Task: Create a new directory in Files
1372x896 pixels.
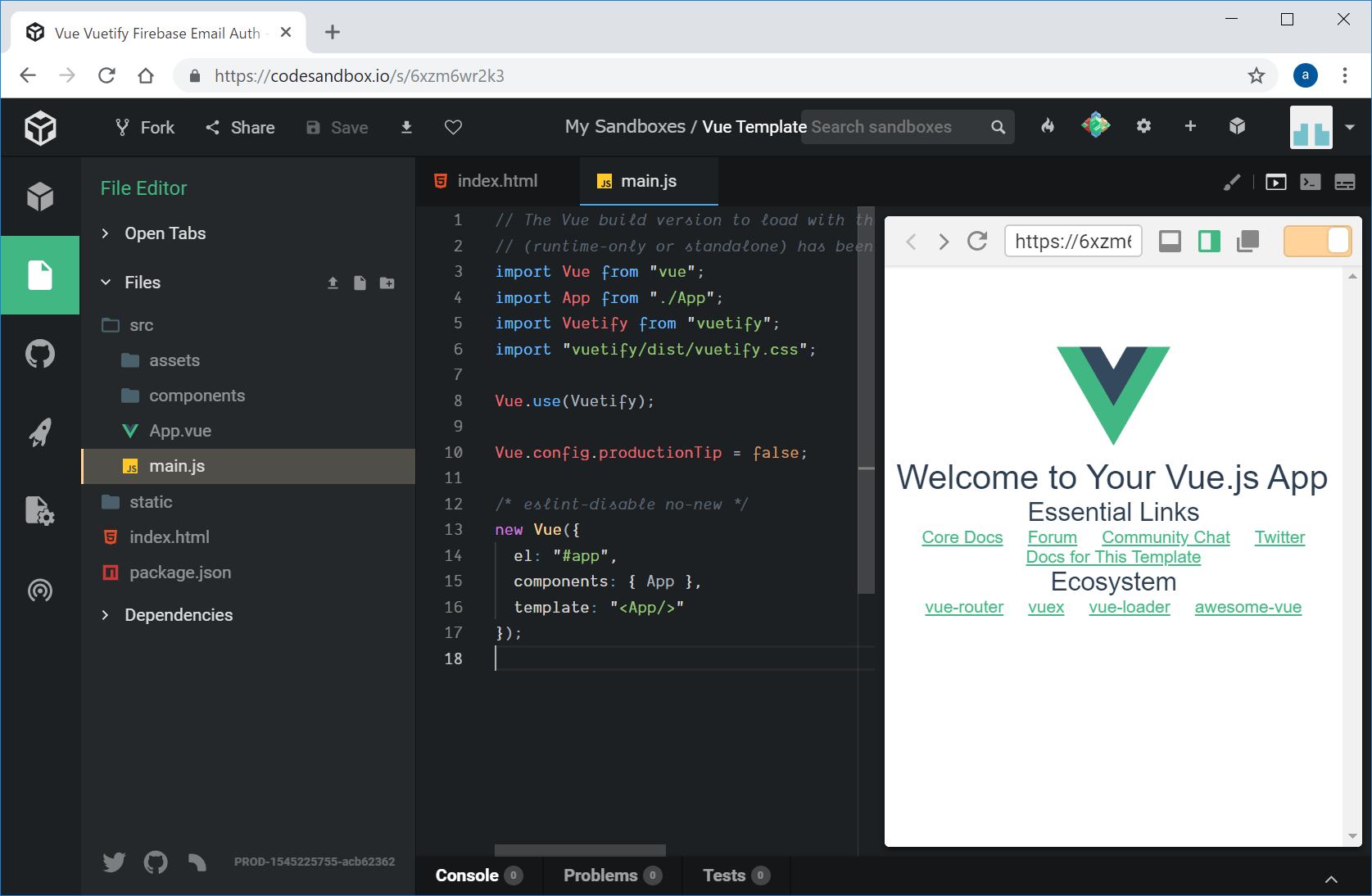Action: [387, 283]
